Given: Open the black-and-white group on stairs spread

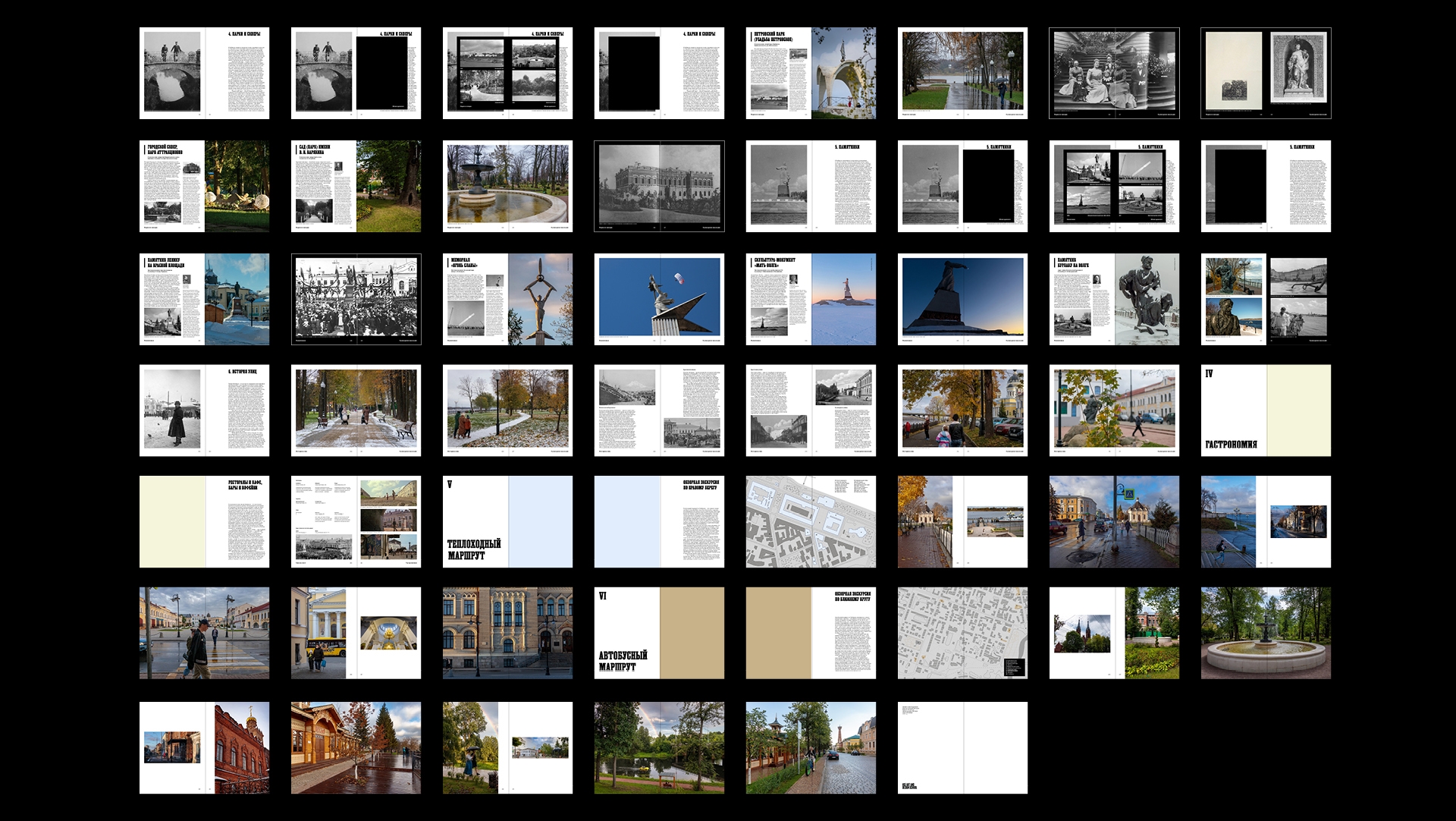Looking at the screenshot, I should [x=1114, y=73].
